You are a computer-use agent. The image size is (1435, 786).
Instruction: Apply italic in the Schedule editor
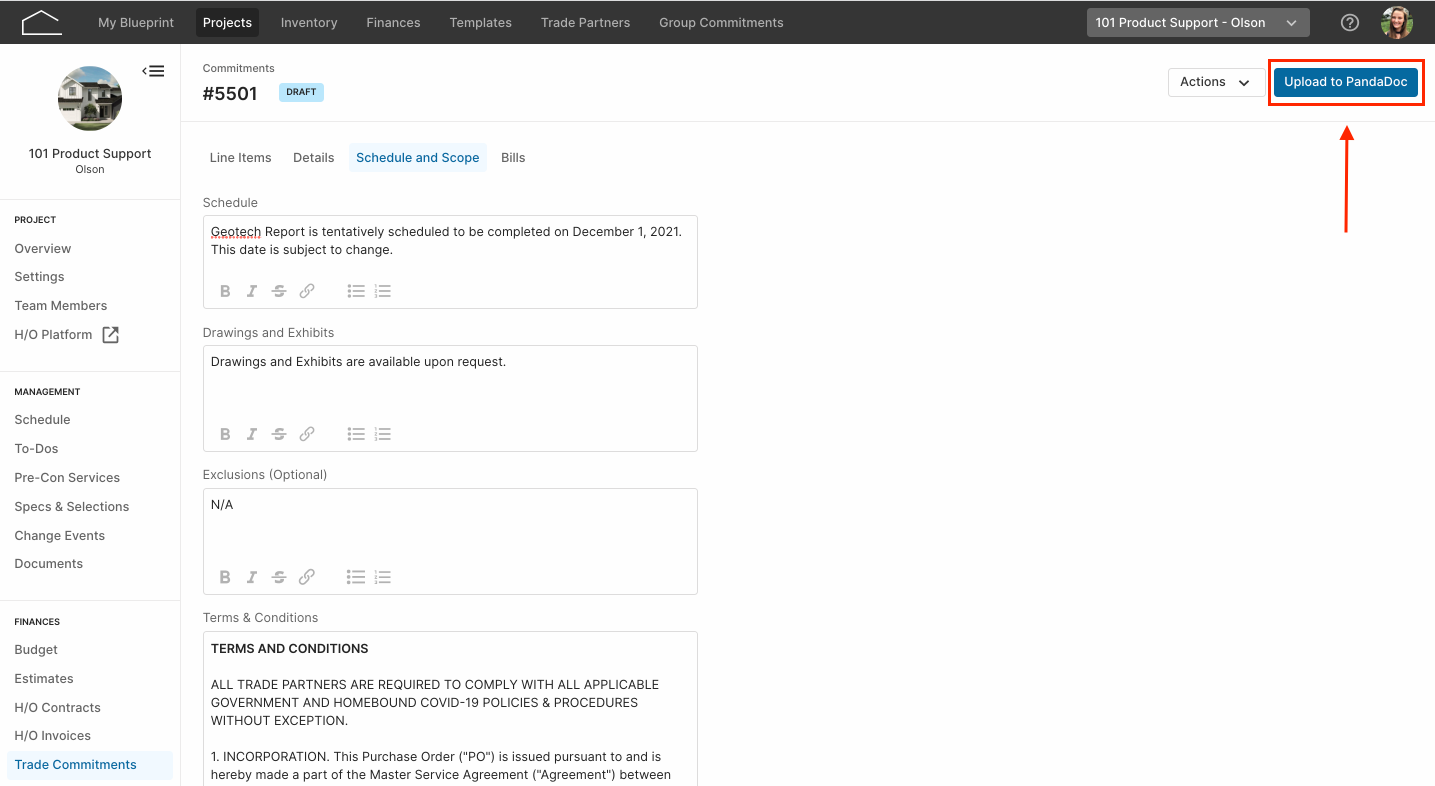point(252,291)
